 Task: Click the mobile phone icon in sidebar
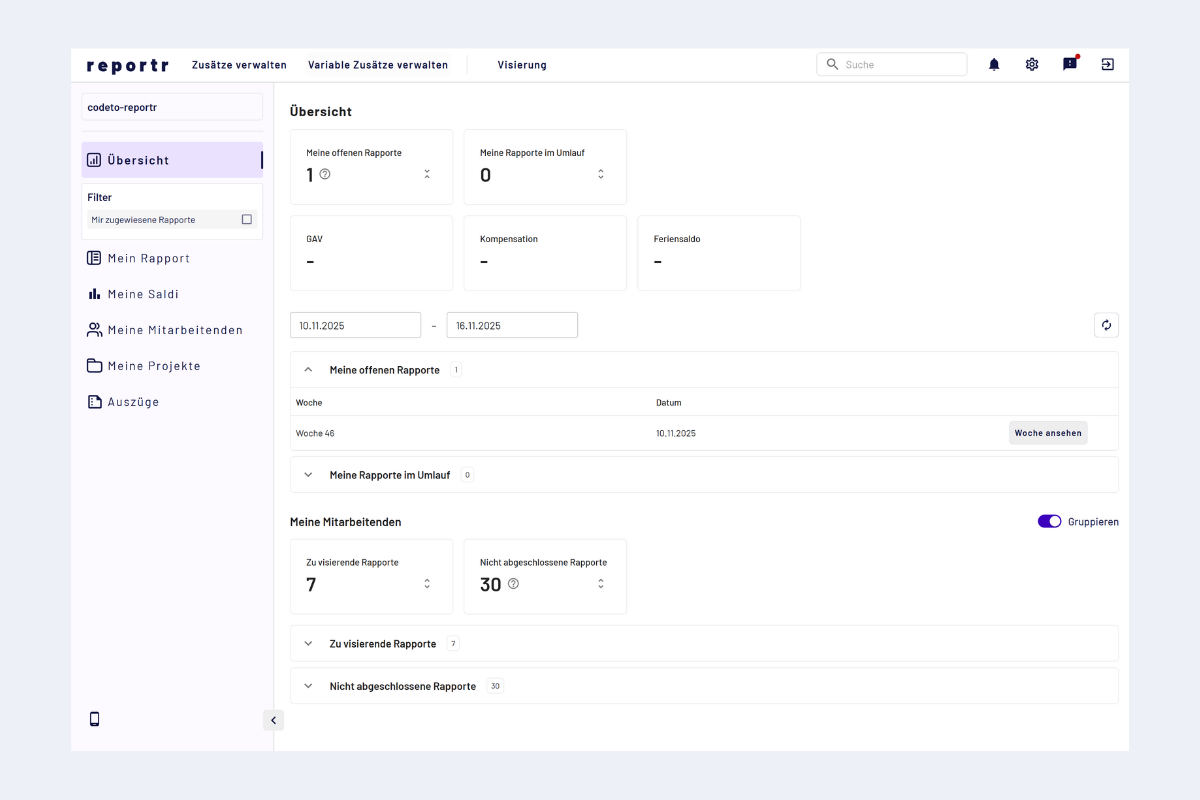click(x=95, y=719)
